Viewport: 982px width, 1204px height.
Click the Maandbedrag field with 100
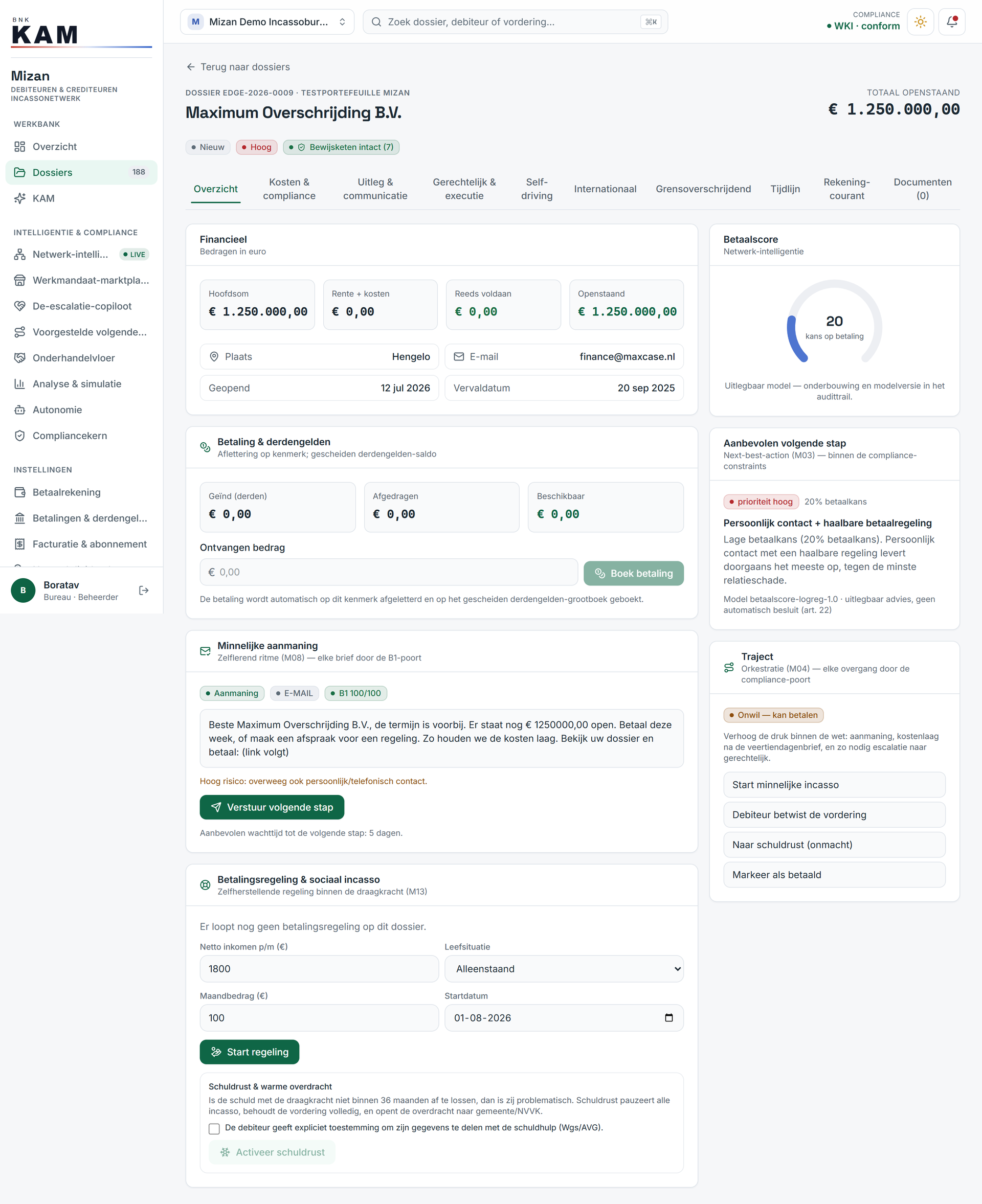pyautogui.click(x=319, y=1018)
